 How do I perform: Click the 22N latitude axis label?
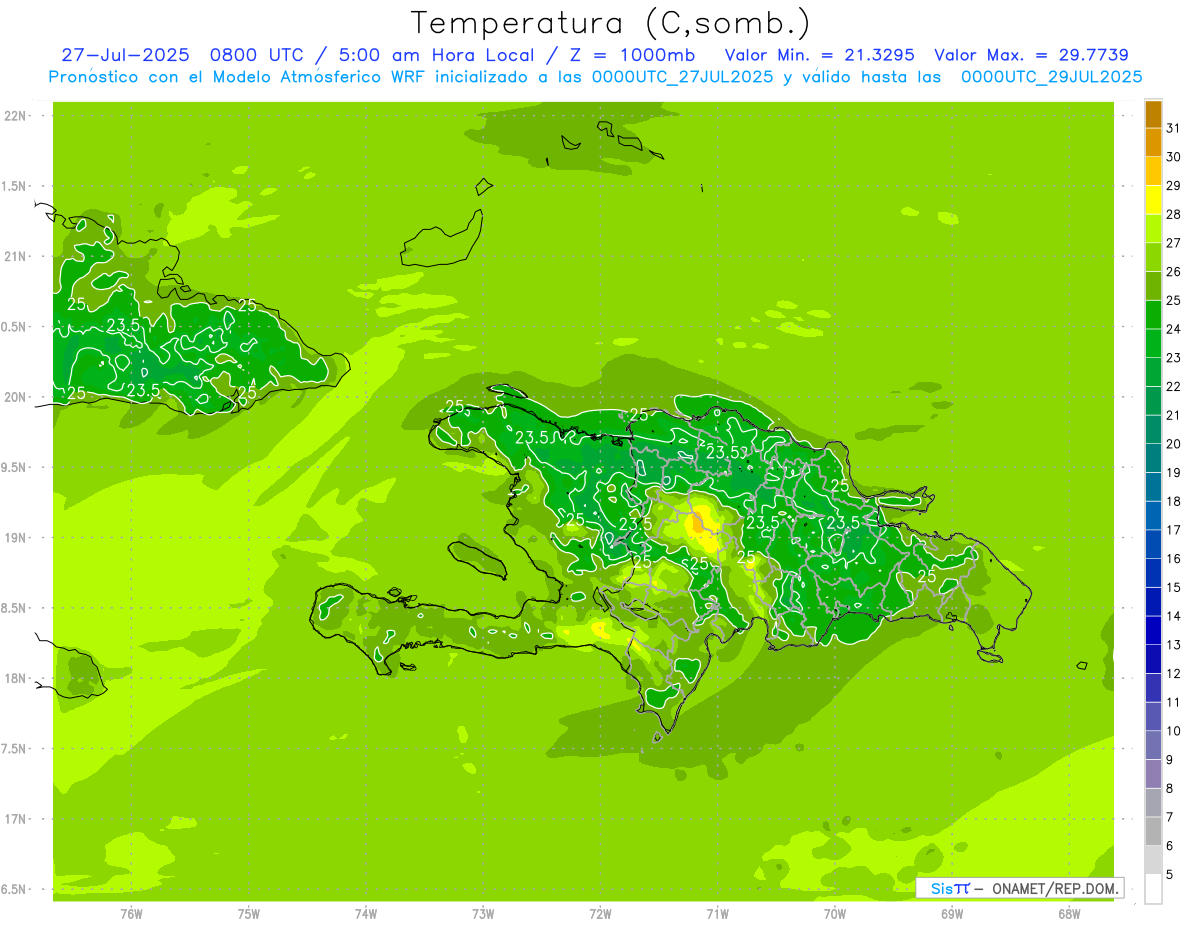click(x=15, y=116)
